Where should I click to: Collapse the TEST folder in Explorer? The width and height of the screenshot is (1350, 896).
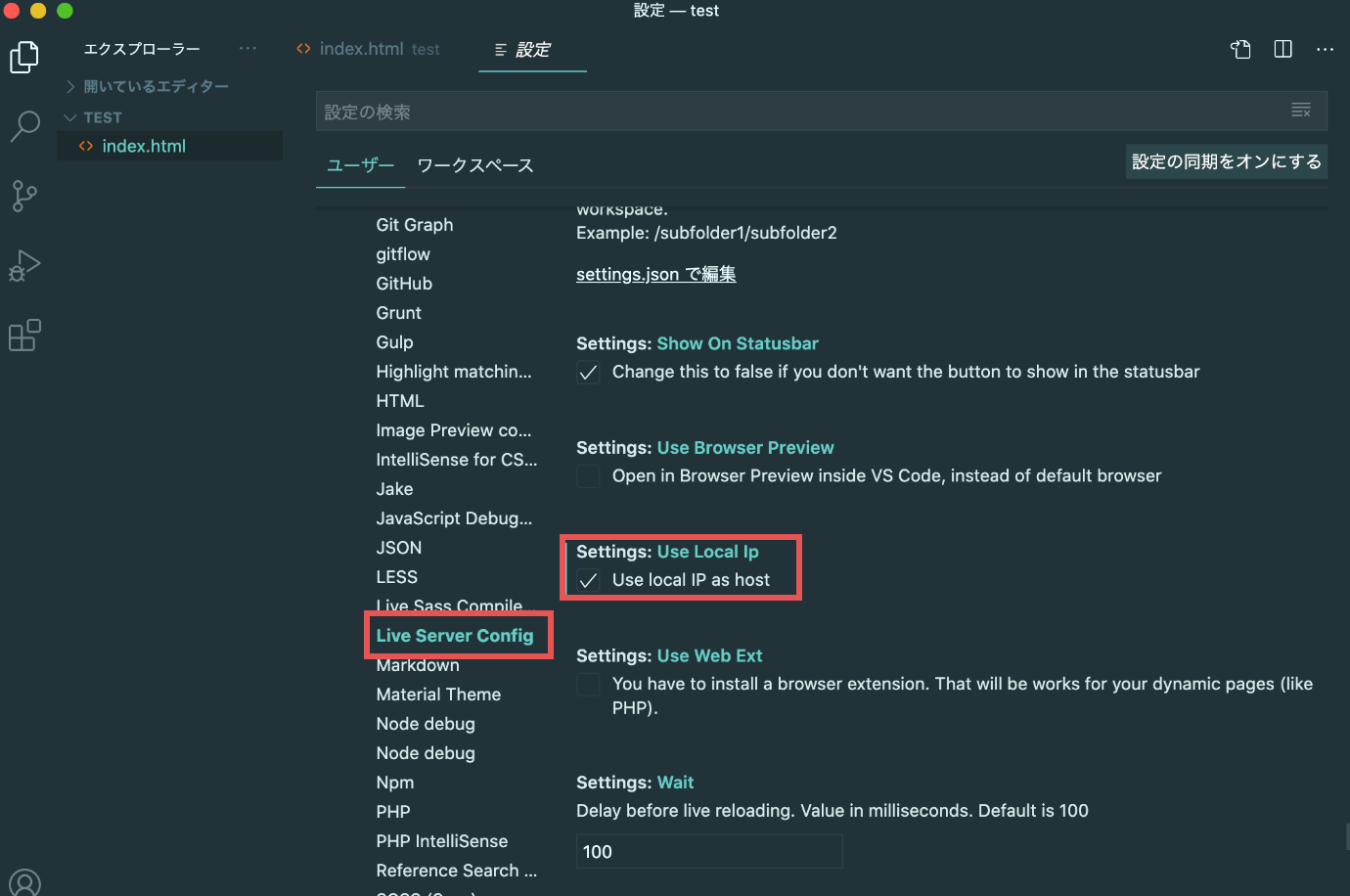69,116
